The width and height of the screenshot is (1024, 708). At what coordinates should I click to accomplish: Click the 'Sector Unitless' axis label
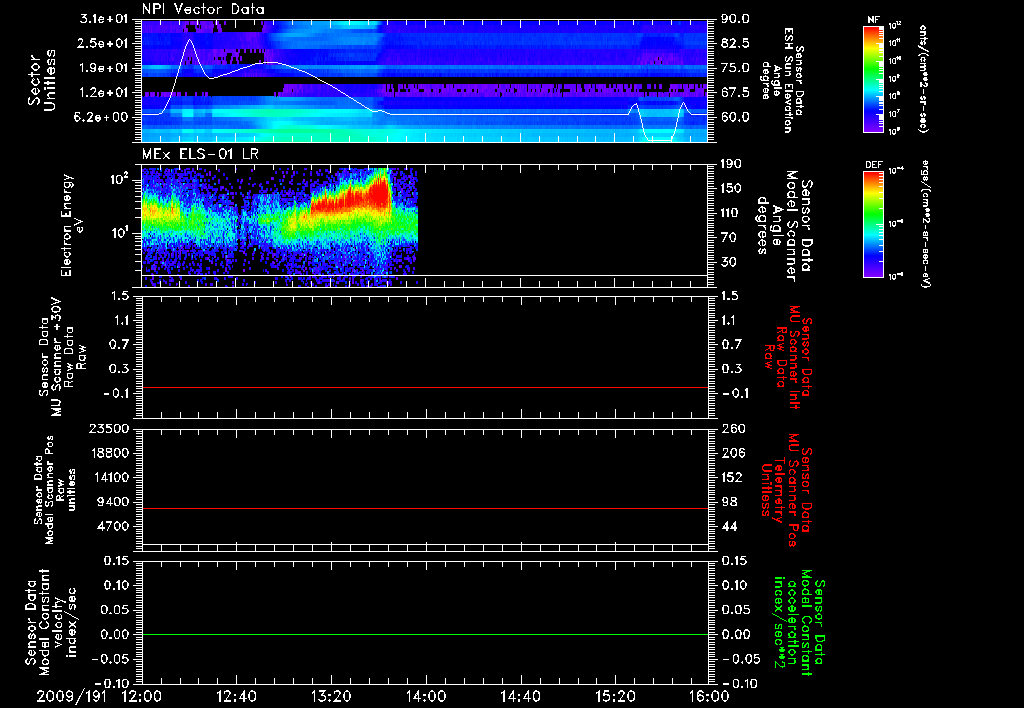[42, 80]
